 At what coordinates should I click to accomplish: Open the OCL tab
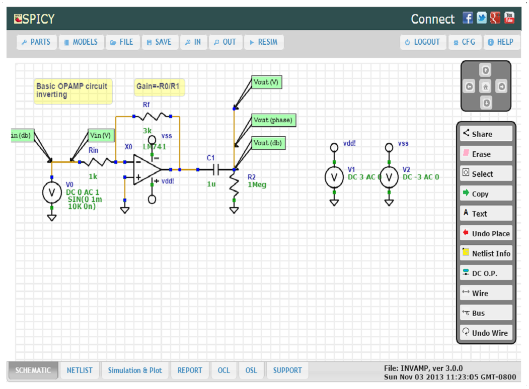point(224,370)
